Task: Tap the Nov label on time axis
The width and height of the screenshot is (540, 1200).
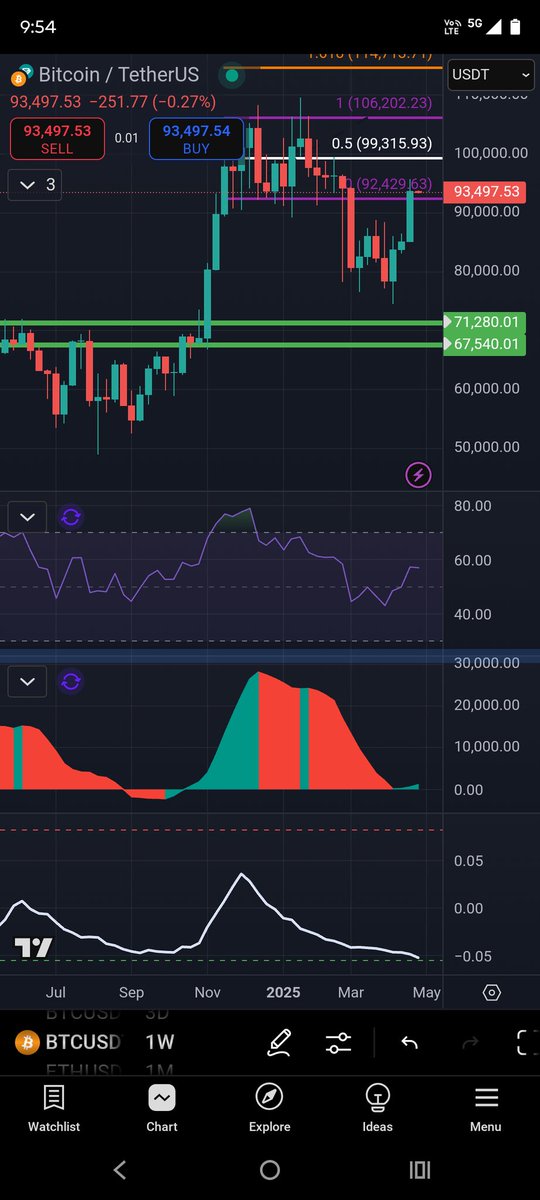Action: 208,993
